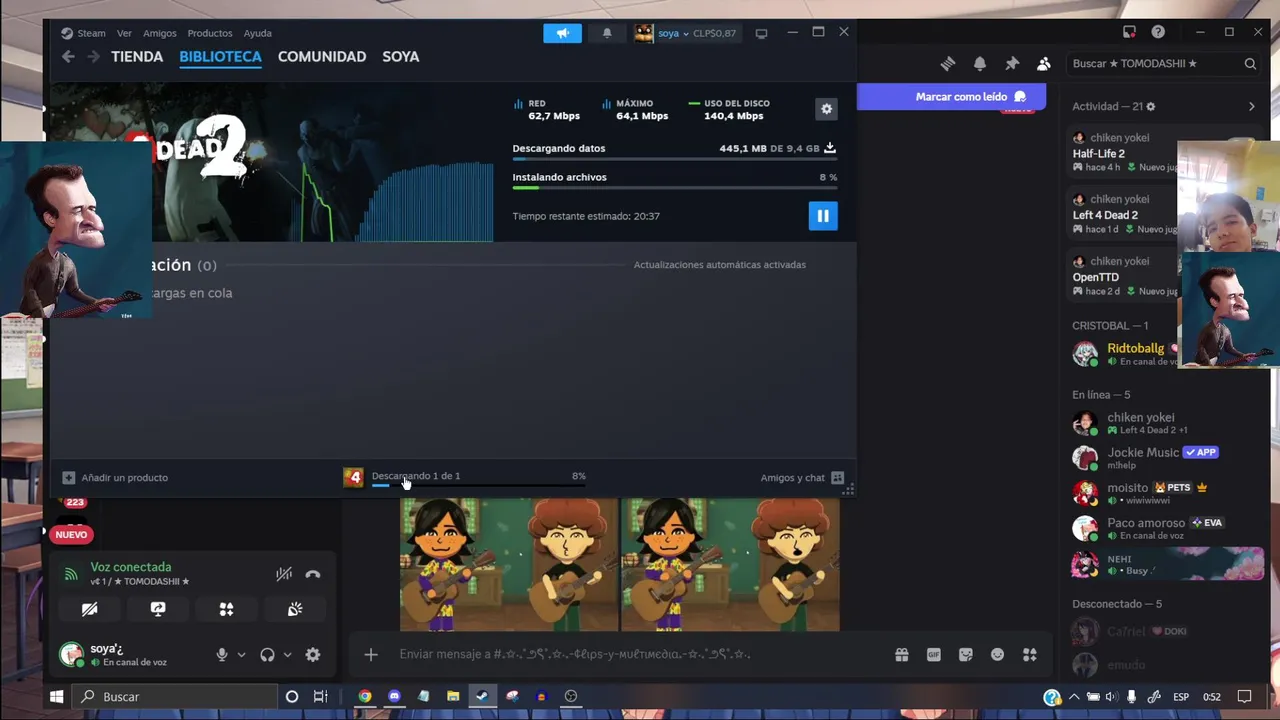Viewport: 1280px width, 720px height.
Task: Select the Jockie Music app member
Action: point(1165,458)
